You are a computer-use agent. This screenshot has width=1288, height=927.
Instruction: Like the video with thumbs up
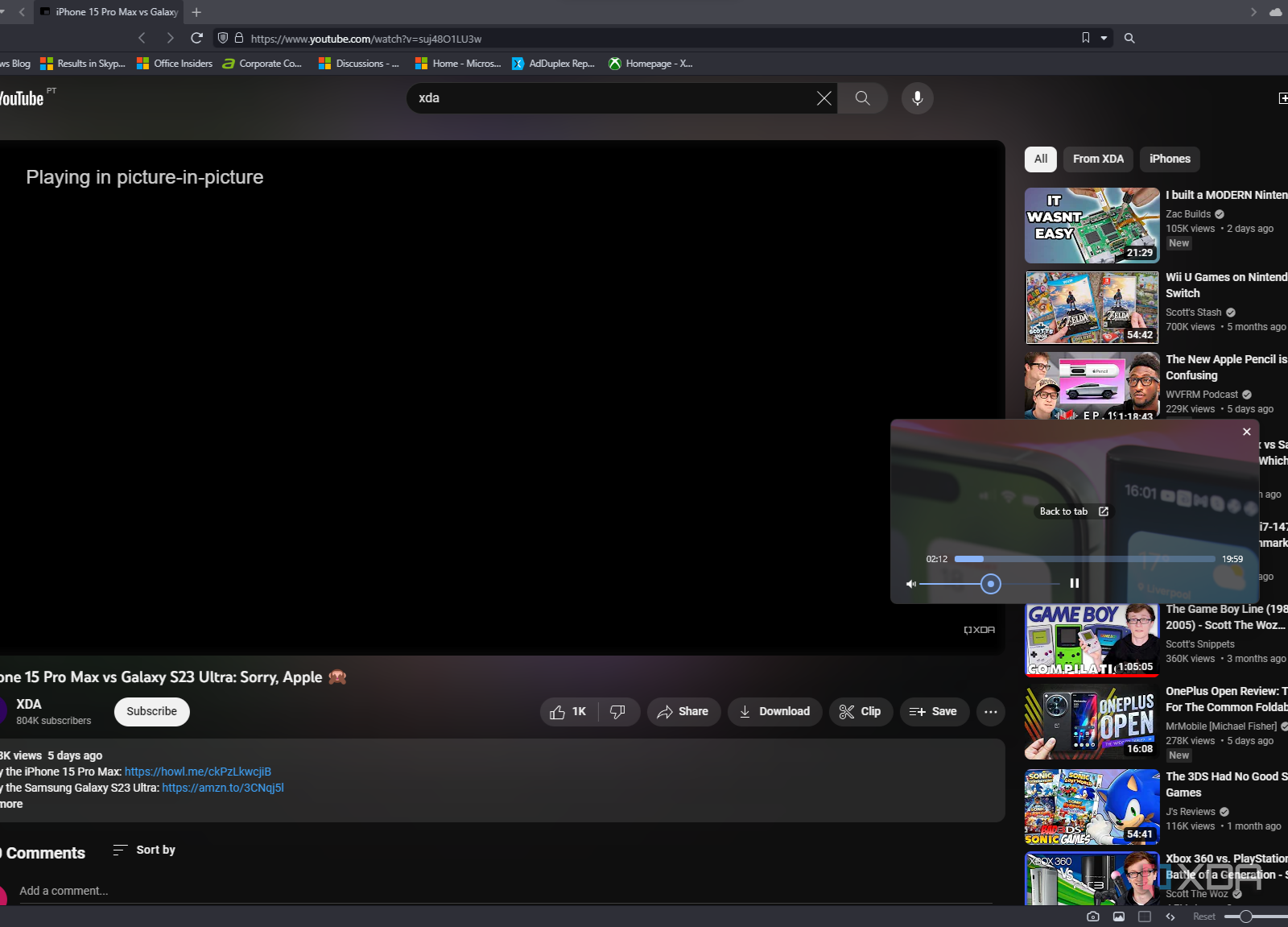click(x=568, y=712)
